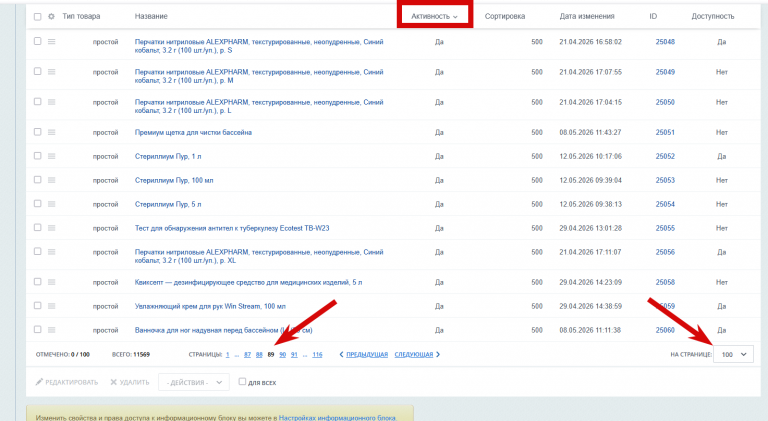Screen dimensions: 768x421
Task: Sort by Дата изменения column header
Action: (x=587, y=16)
